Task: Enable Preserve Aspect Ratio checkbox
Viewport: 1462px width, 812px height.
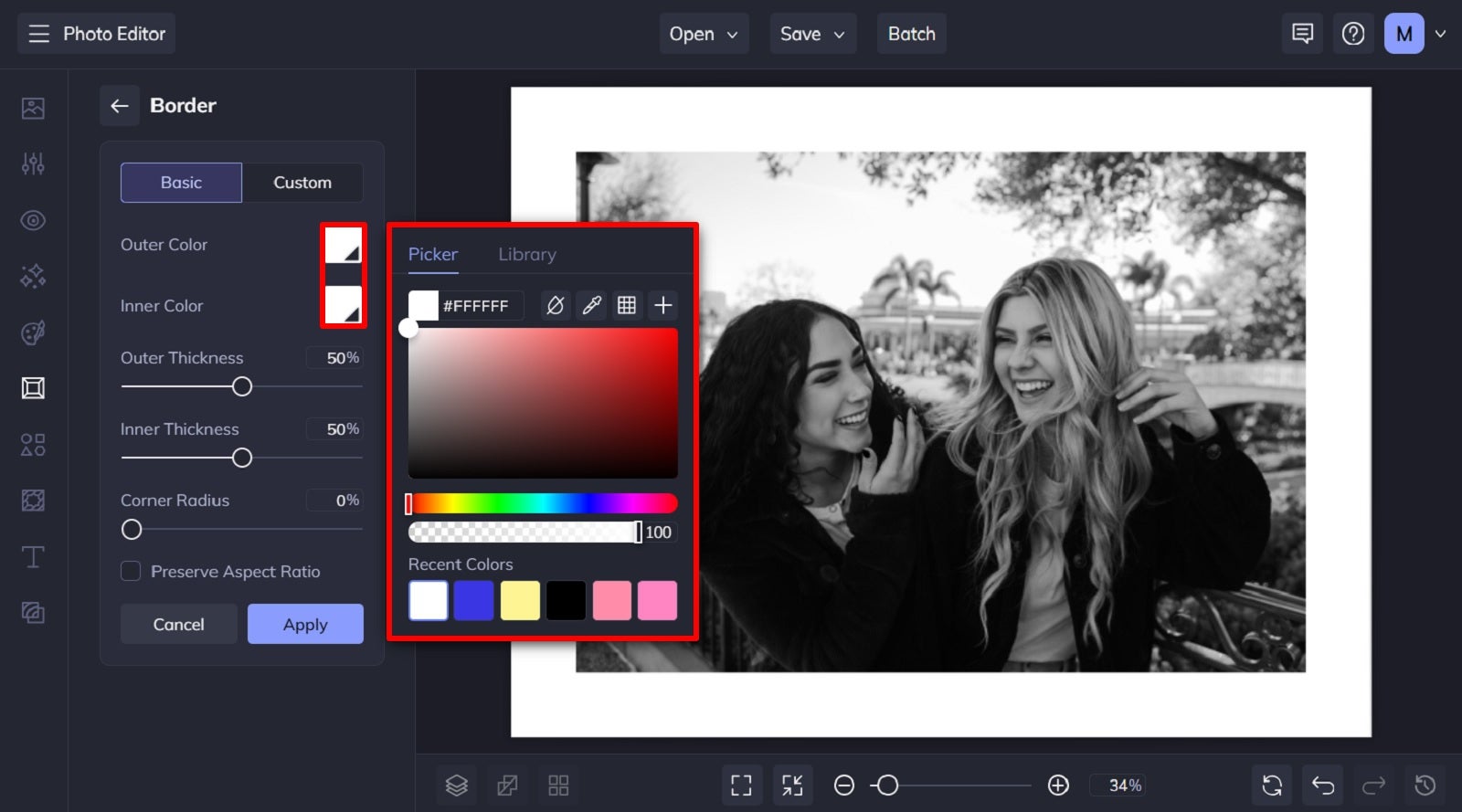Action: point(131,572)
